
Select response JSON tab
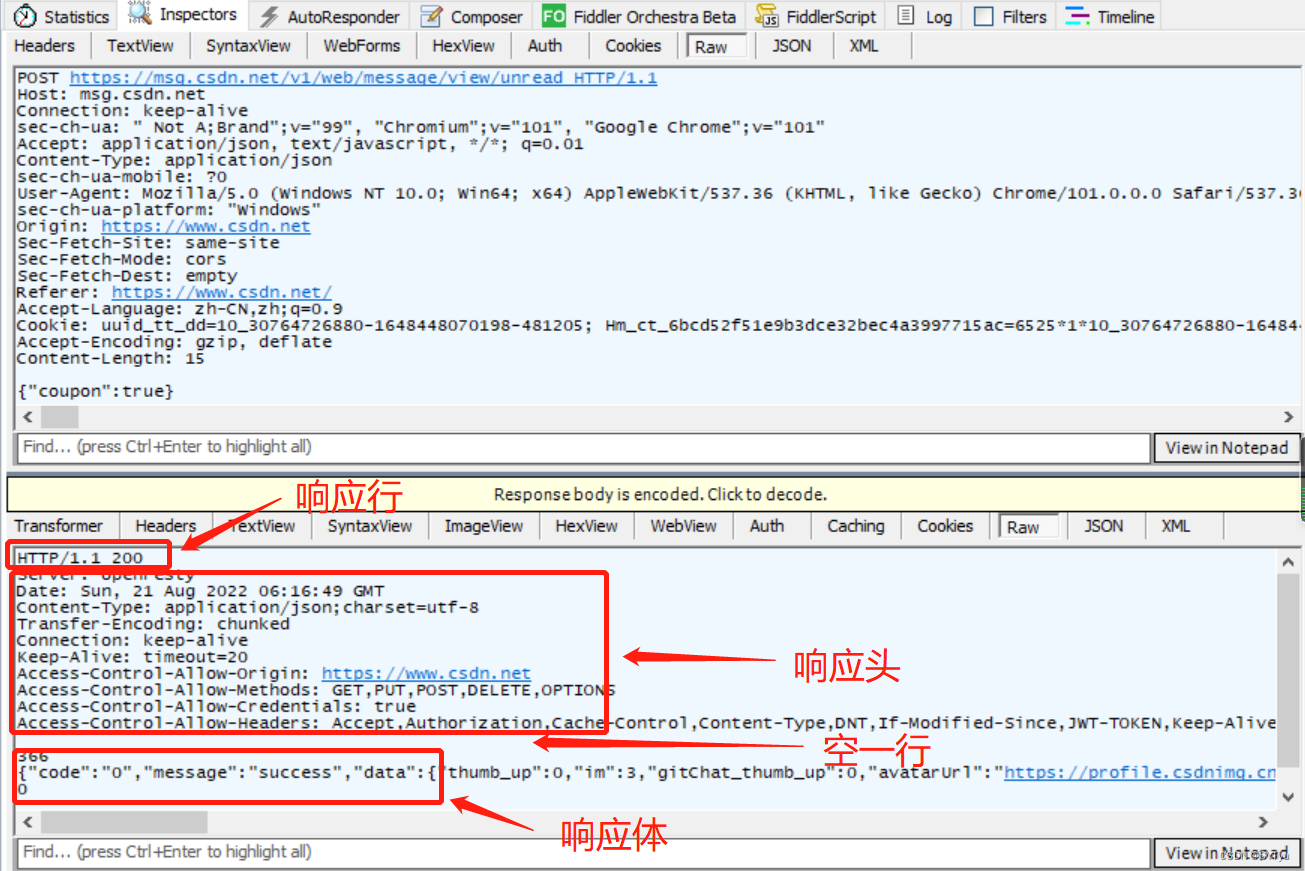1104,526
